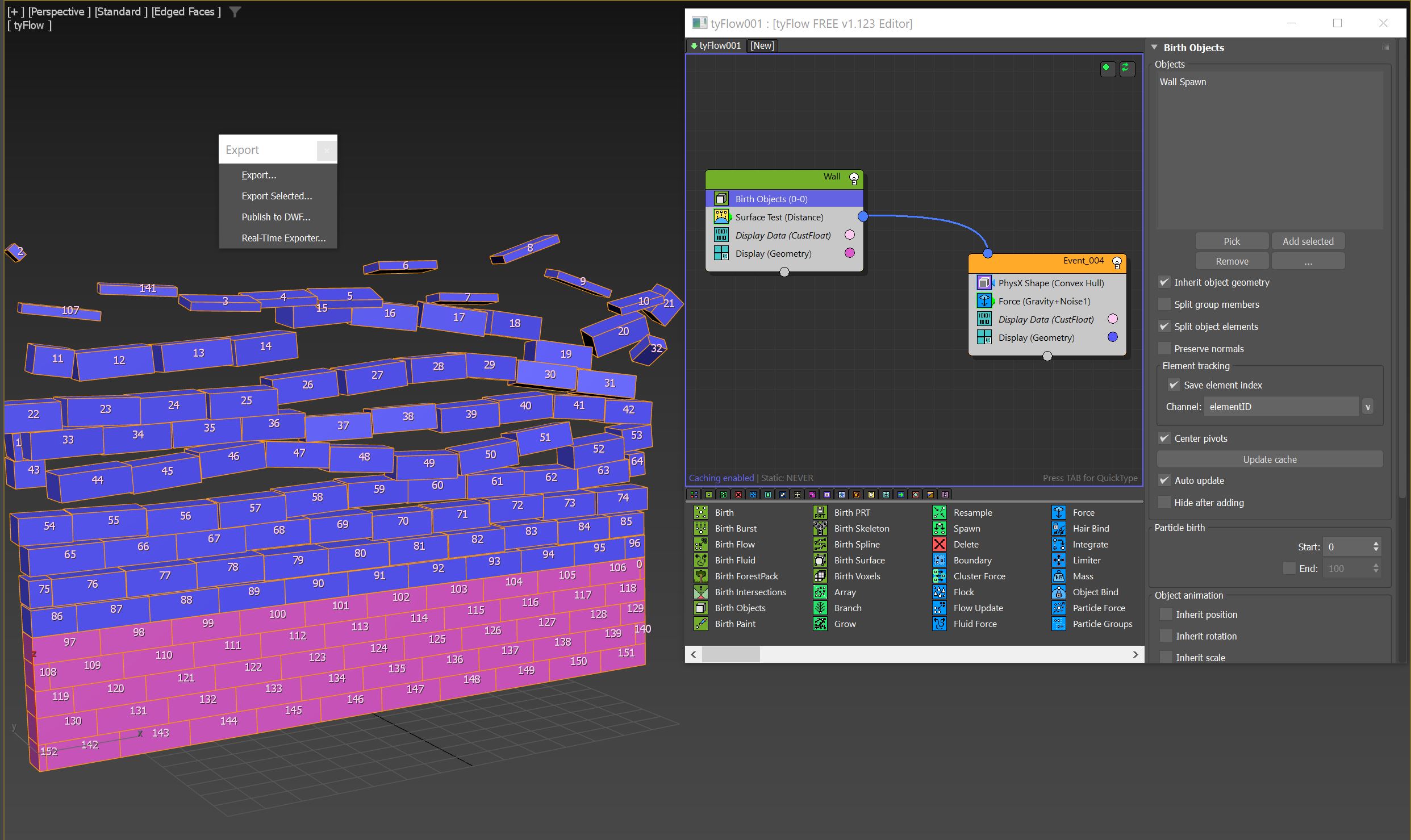Select Birth Flow operator icon
The image size is (1411, 840).
[x=701, y=544]
